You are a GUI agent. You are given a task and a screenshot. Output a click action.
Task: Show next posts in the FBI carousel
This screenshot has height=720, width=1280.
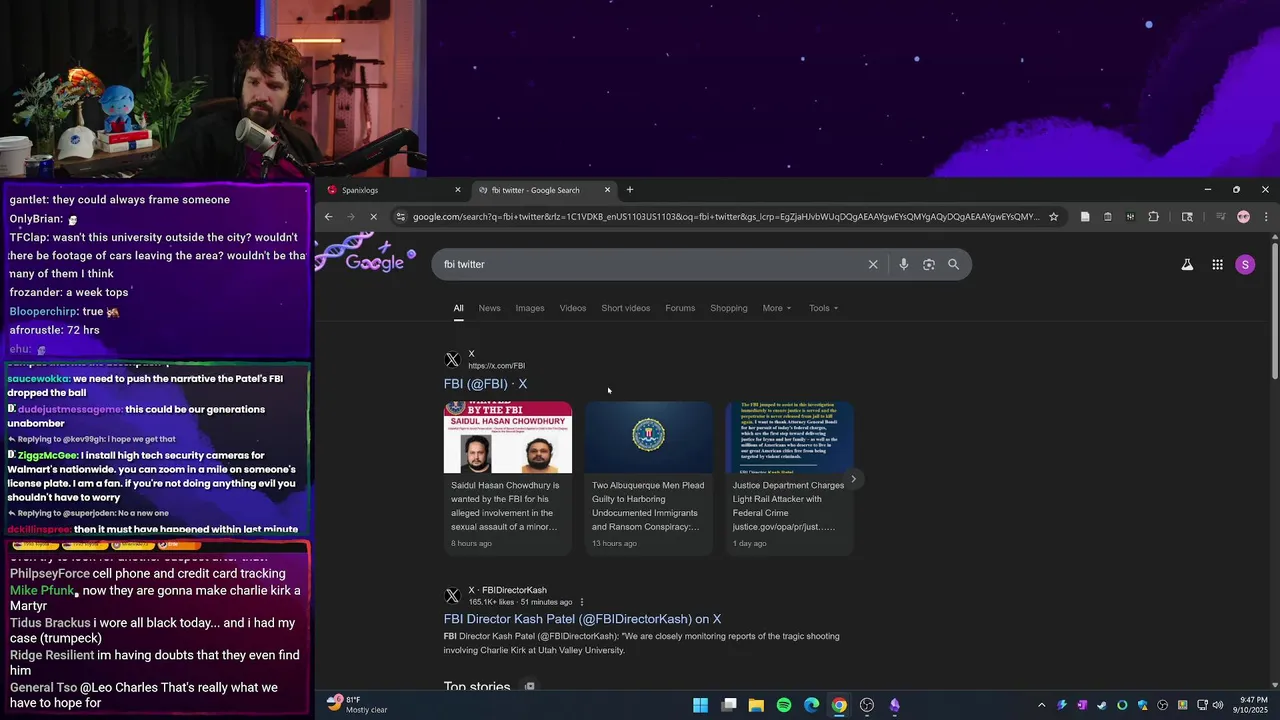click(x=853, y=479)
